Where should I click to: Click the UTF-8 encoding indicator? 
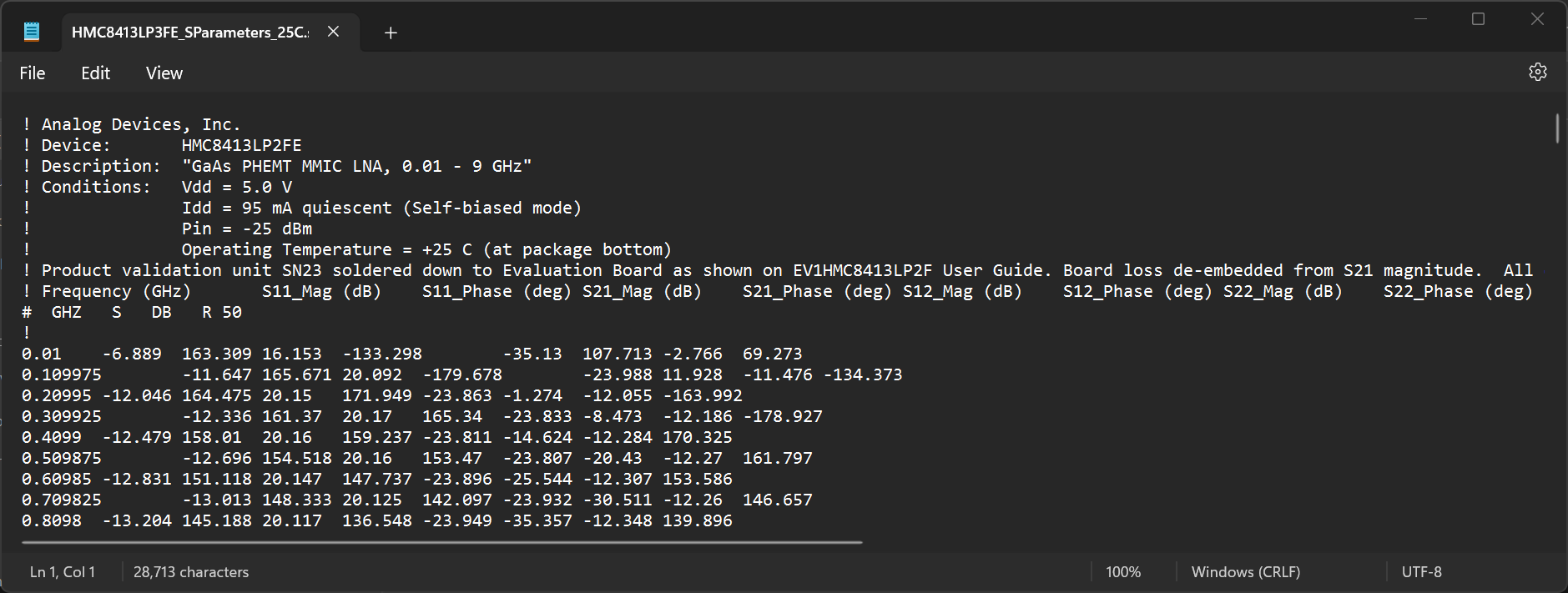(1421, 572)
